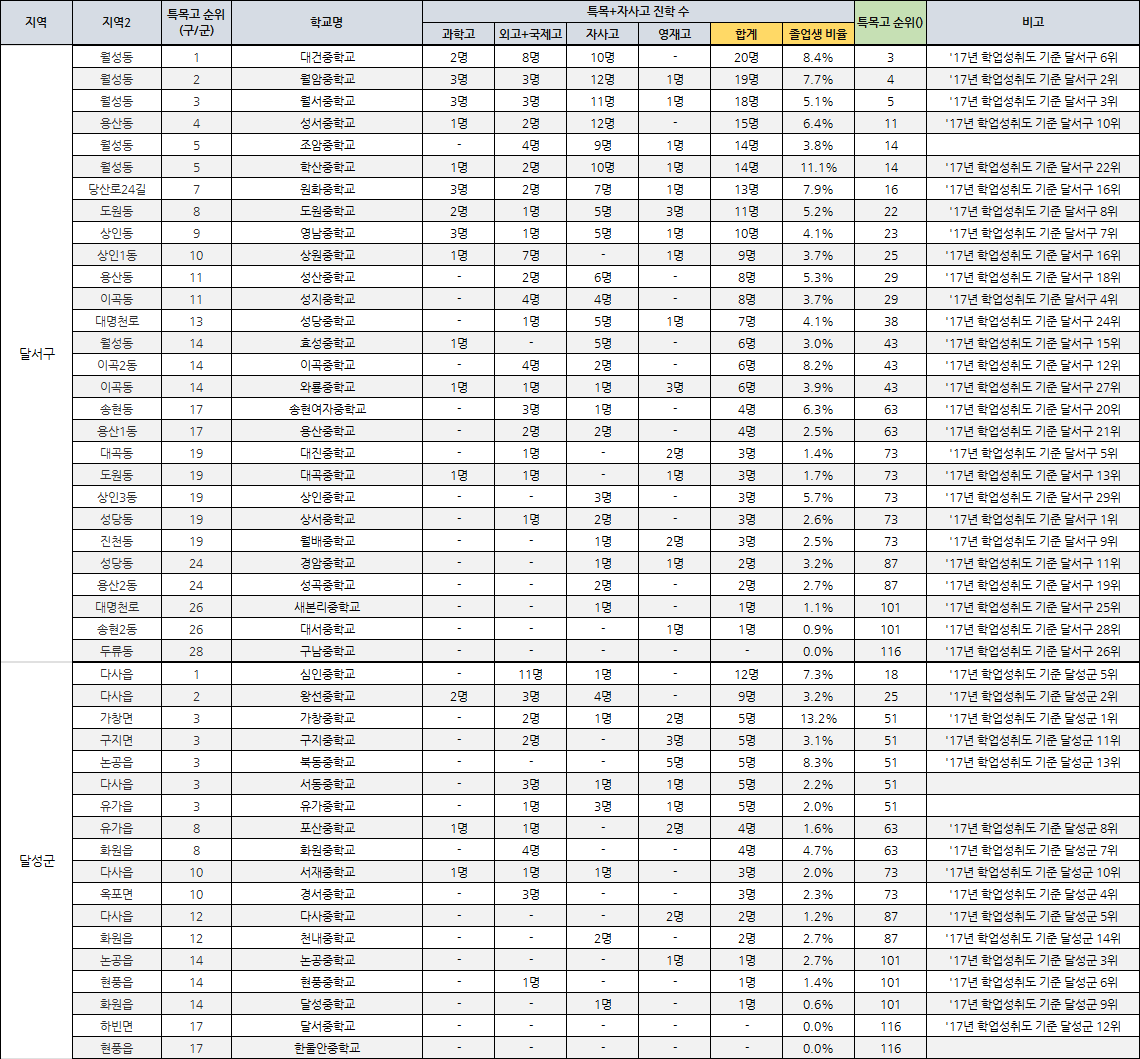The image size is (1140, 1059).
Task: Select the 월서중학교 cell
Action: (326, 101)
